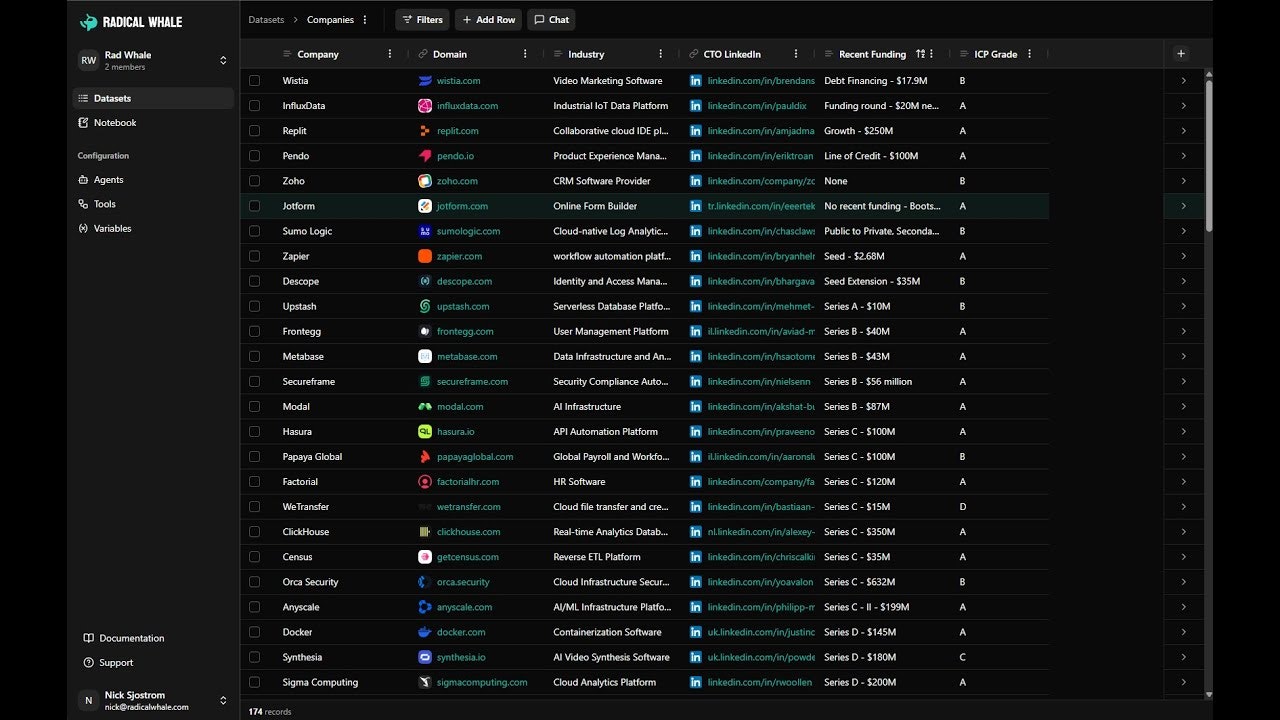Click the WeTransfer ICP grade D cell
Image resolution: width=1280 pixels, height=720 pixels.
[1000, 507]
